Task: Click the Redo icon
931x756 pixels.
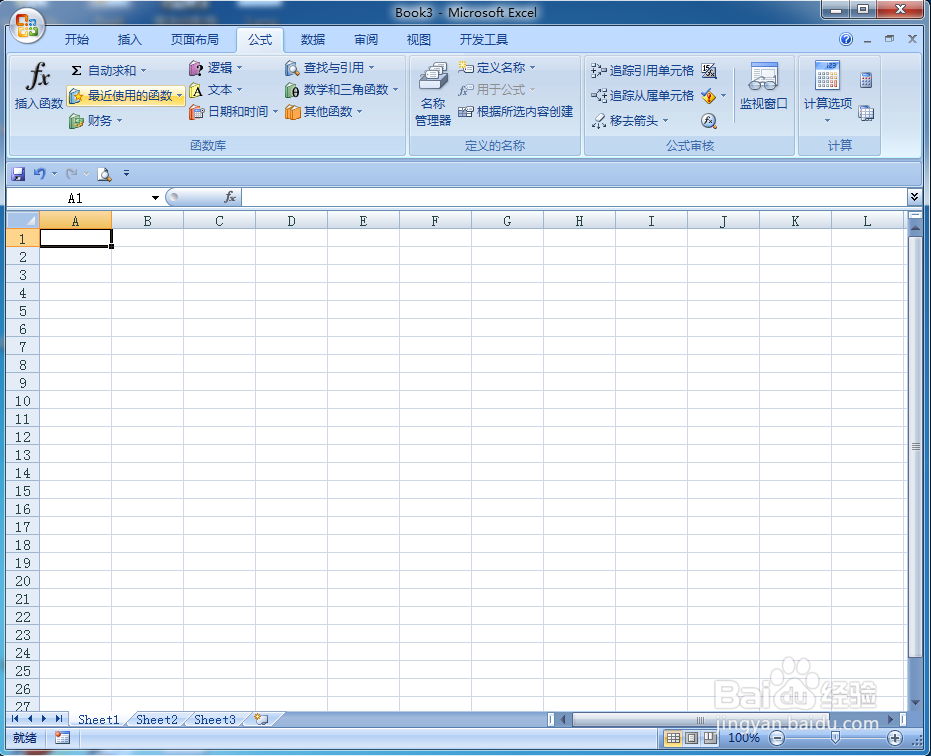Action: click(72, 173)
